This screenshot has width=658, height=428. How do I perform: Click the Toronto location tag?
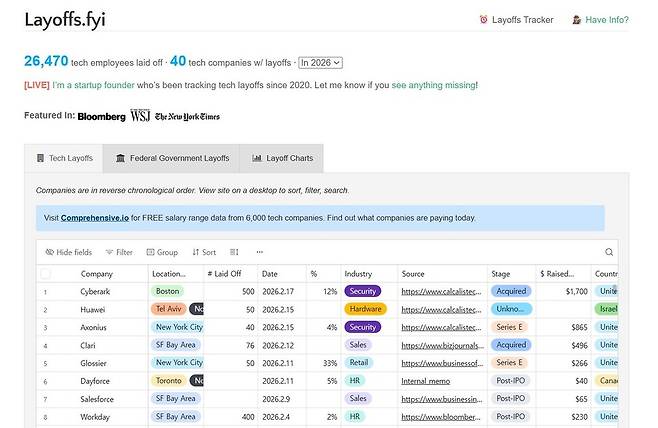(169, 381)
